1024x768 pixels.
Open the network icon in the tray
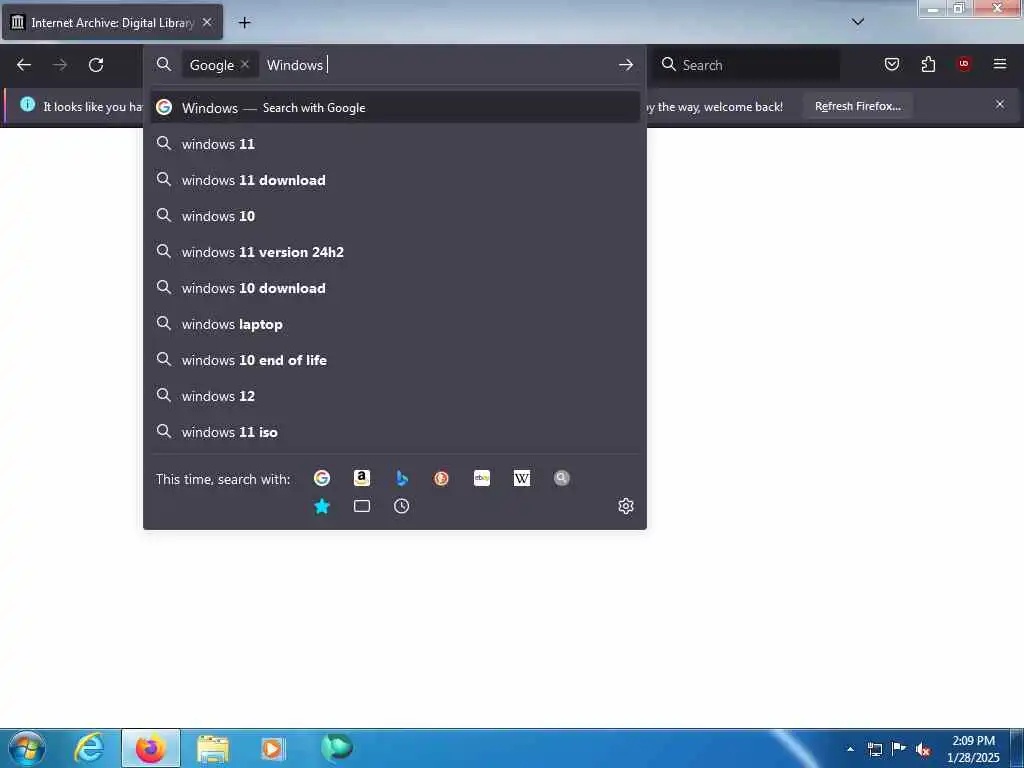pyautogui.click(x=875, y=749)
